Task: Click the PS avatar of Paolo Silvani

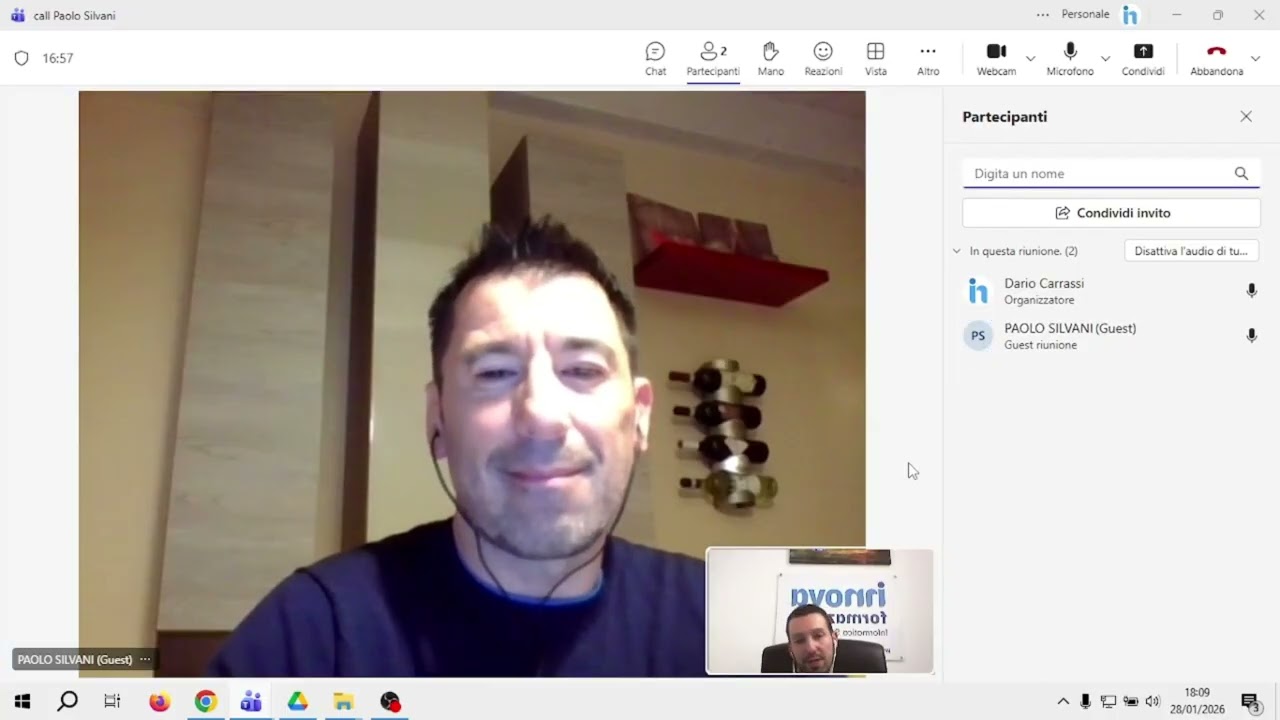Action: [x=978, y=336]
